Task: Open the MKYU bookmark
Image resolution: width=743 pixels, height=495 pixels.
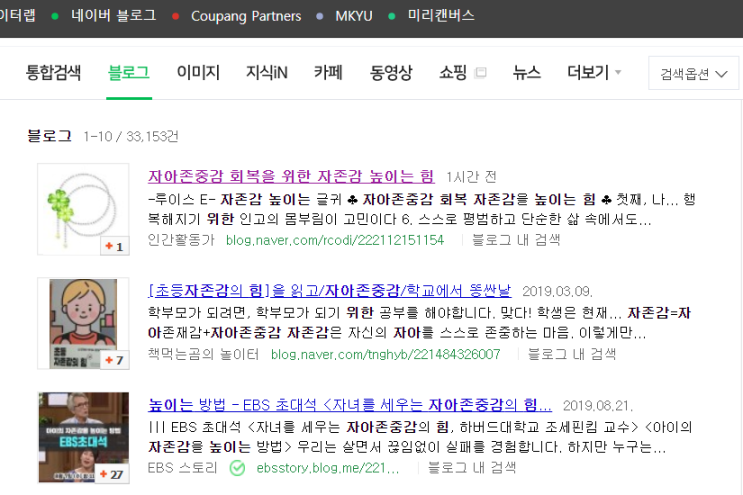Action: pos(353,16)
